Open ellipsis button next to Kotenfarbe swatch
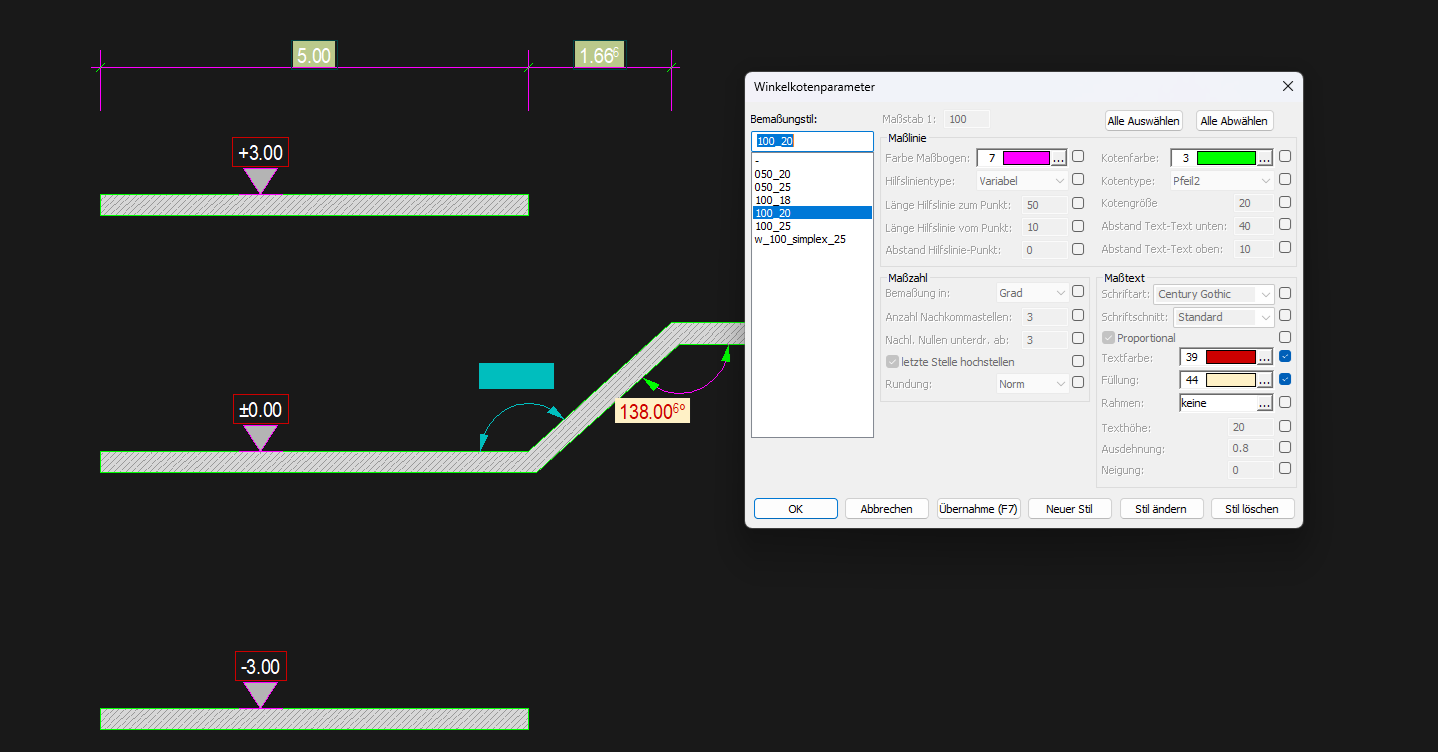1438x752 pixels. tap(1264, 158)
